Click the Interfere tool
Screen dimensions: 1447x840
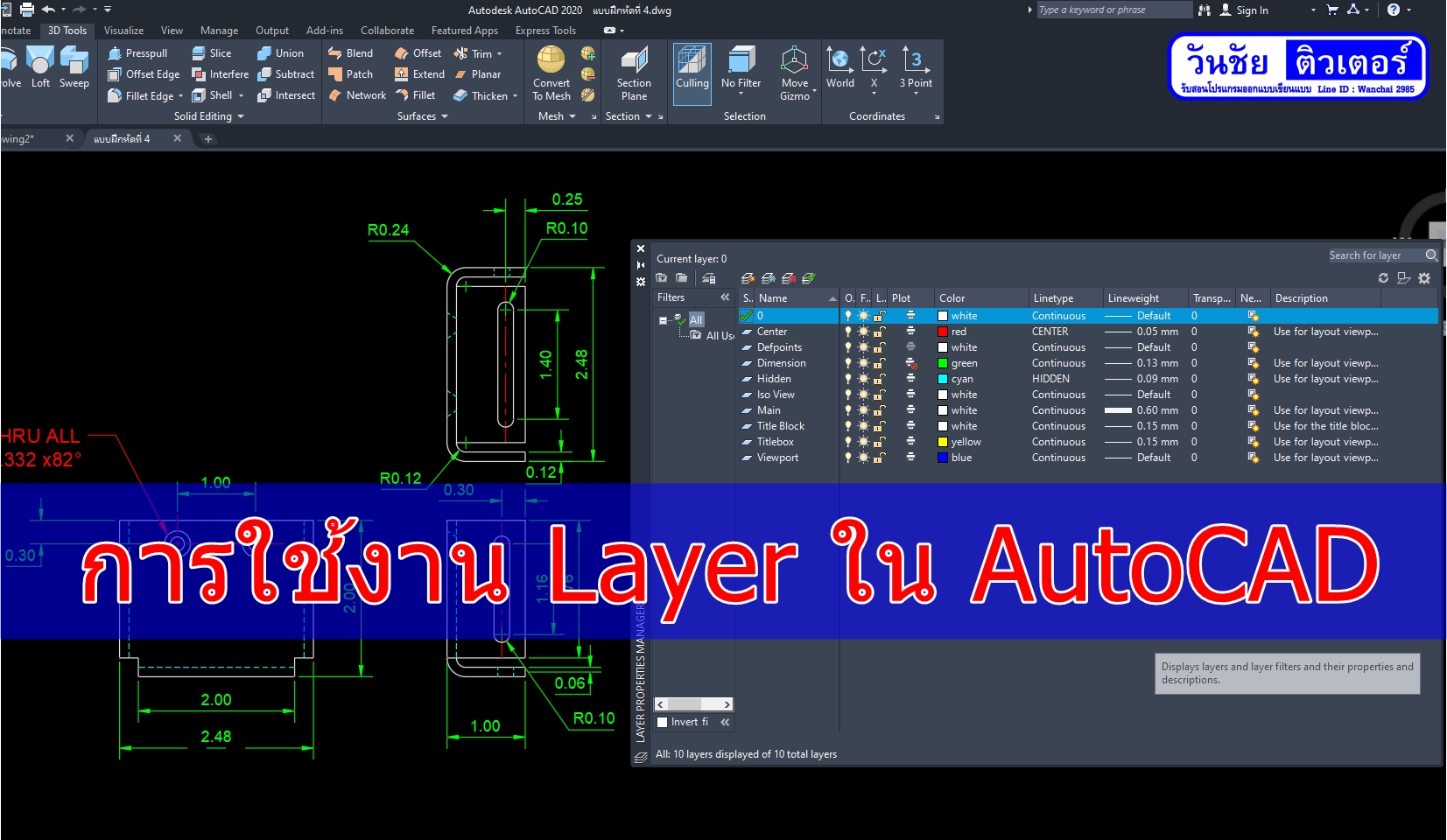[220, 74]
